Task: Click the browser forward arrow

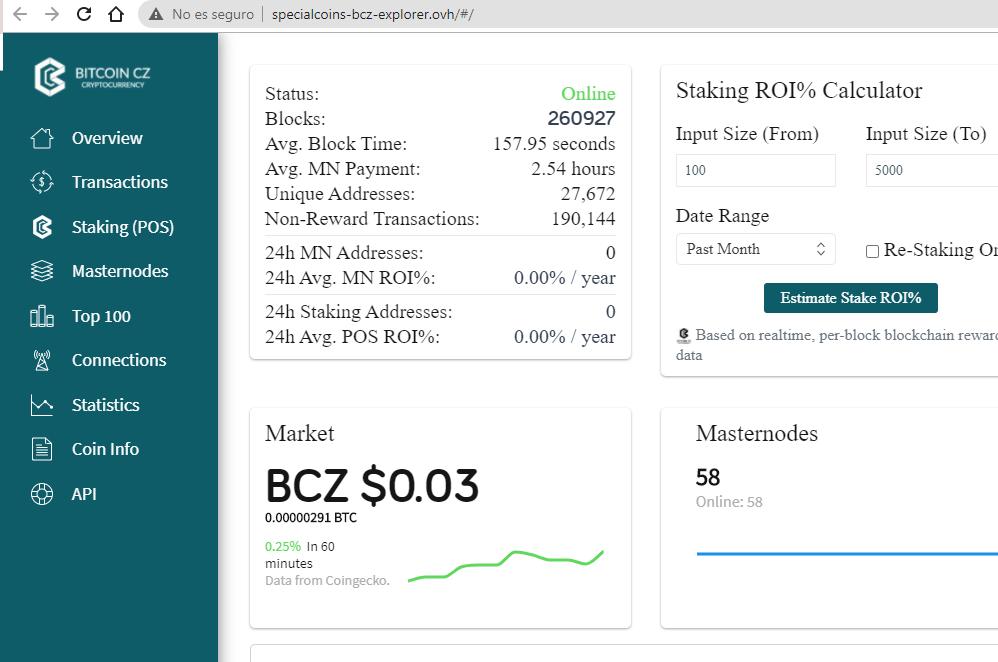Action: pos(52,14)
